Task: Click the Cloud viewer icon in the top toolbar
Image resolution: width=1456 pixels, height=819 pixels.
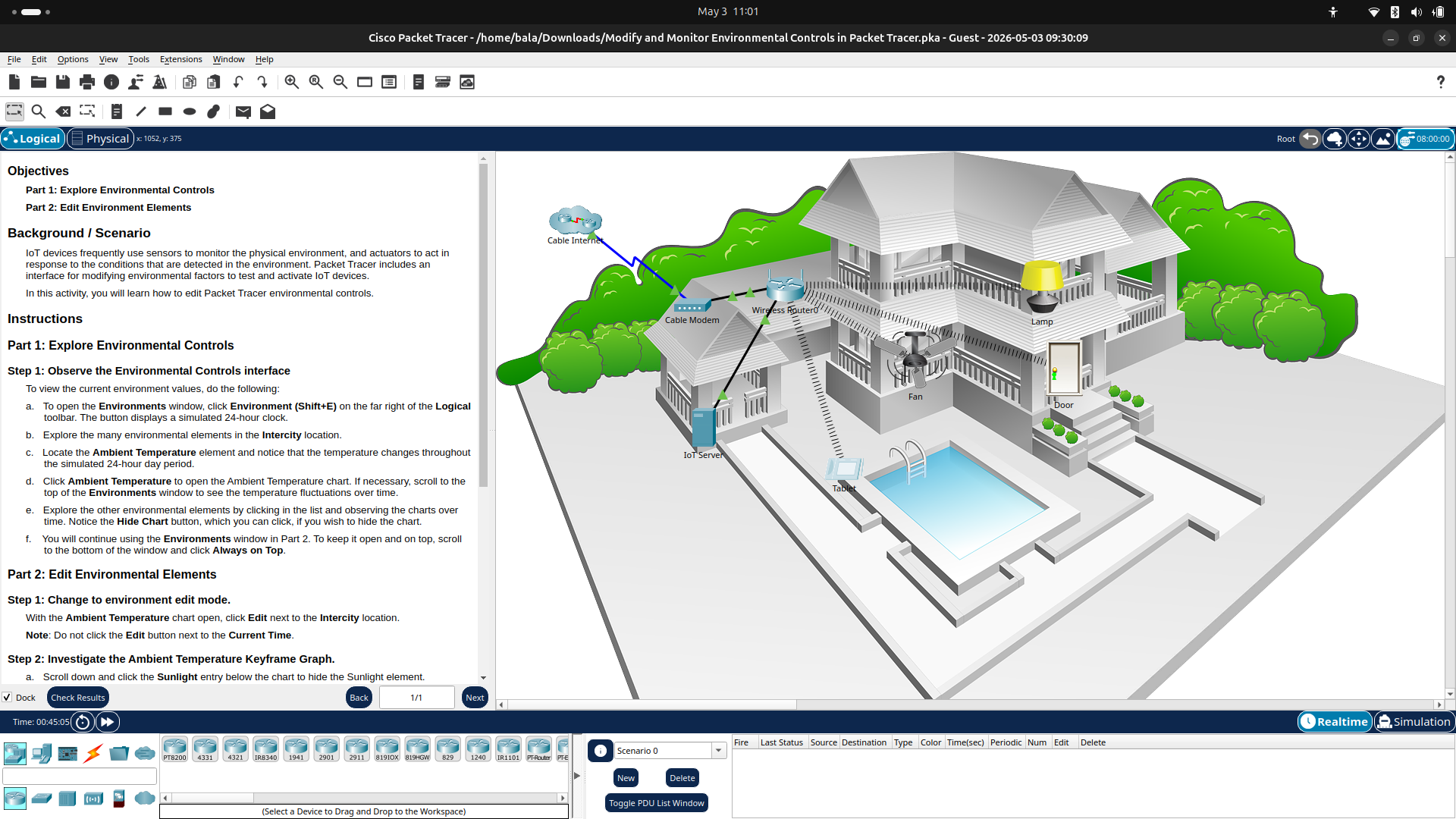Action: click(x=467, y=82)
